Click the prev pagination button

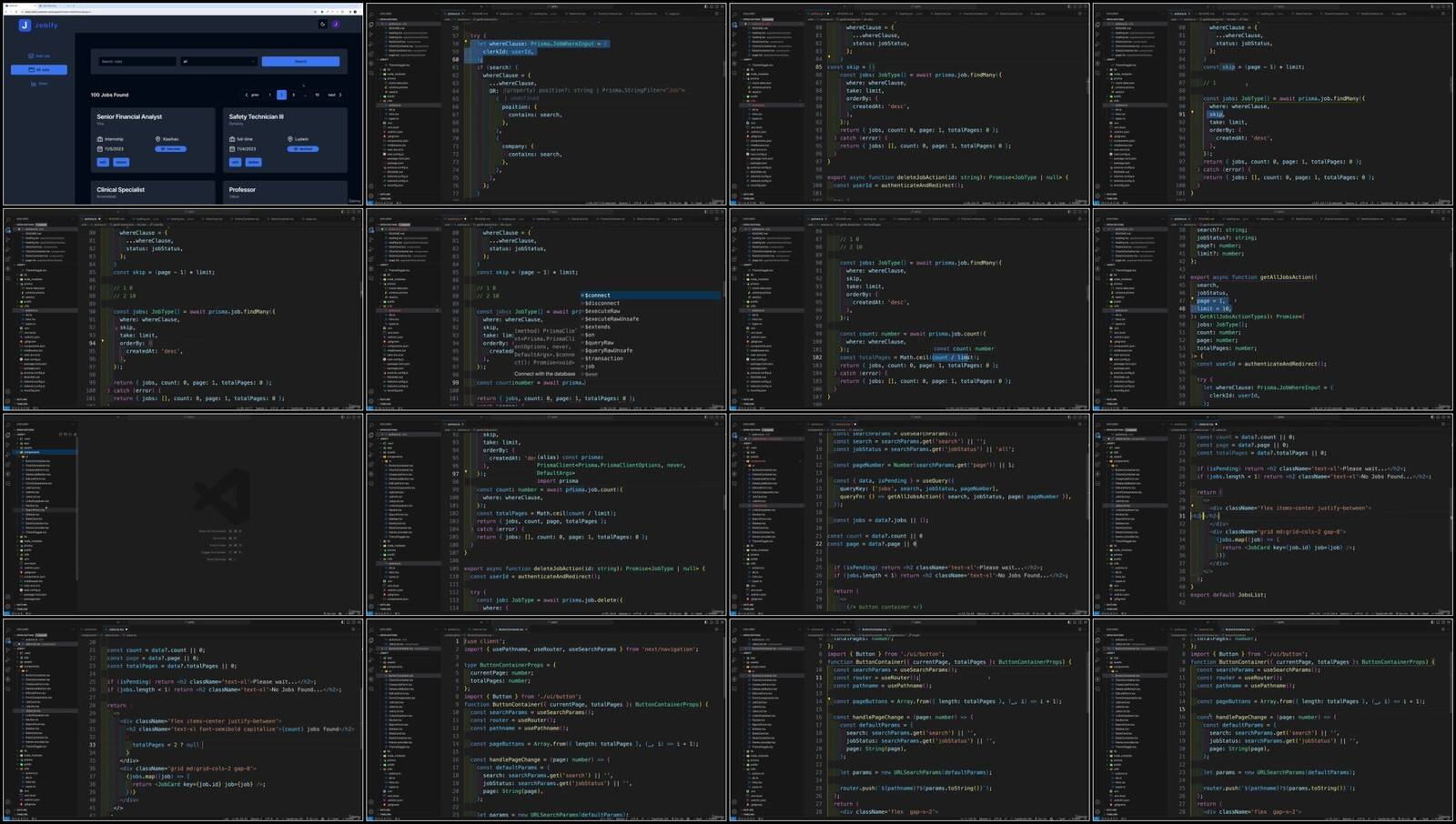pyautogui.click(x=253, y=95)
